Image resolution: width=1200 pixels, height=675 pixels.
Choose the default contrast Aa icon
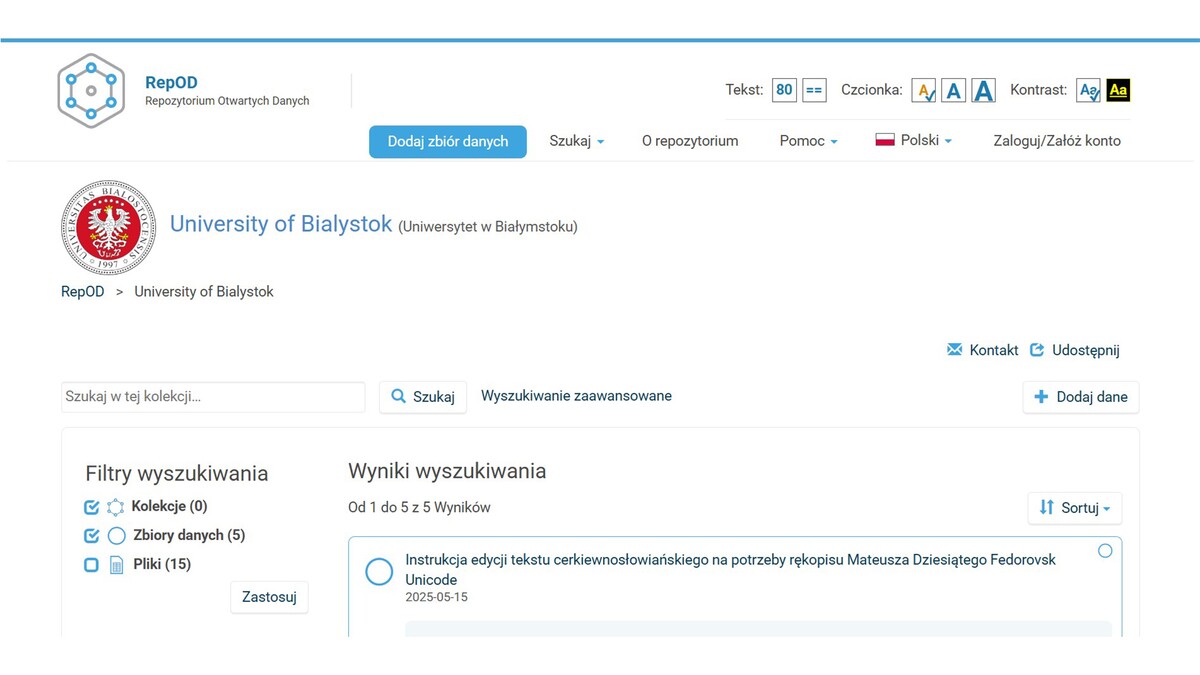click(1089, 91)
